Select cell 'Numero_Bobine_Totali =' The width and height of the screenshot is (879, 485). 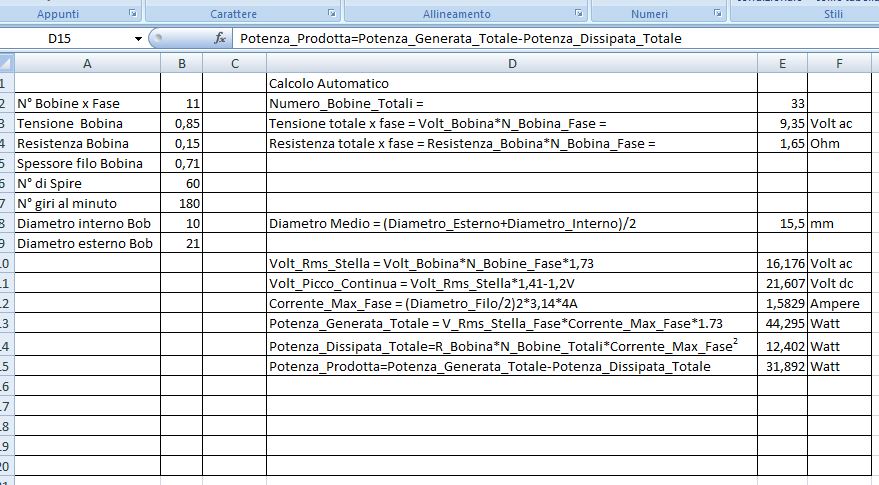[x=512, y=103]
